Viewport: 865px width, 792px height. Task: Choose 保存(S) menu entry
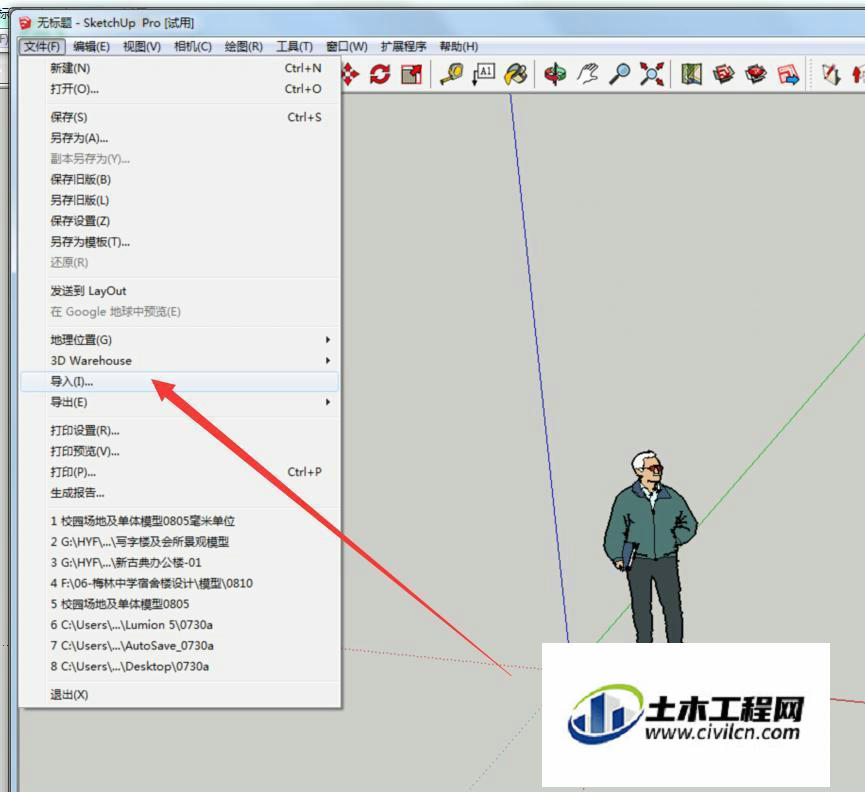tap(179, 117)
